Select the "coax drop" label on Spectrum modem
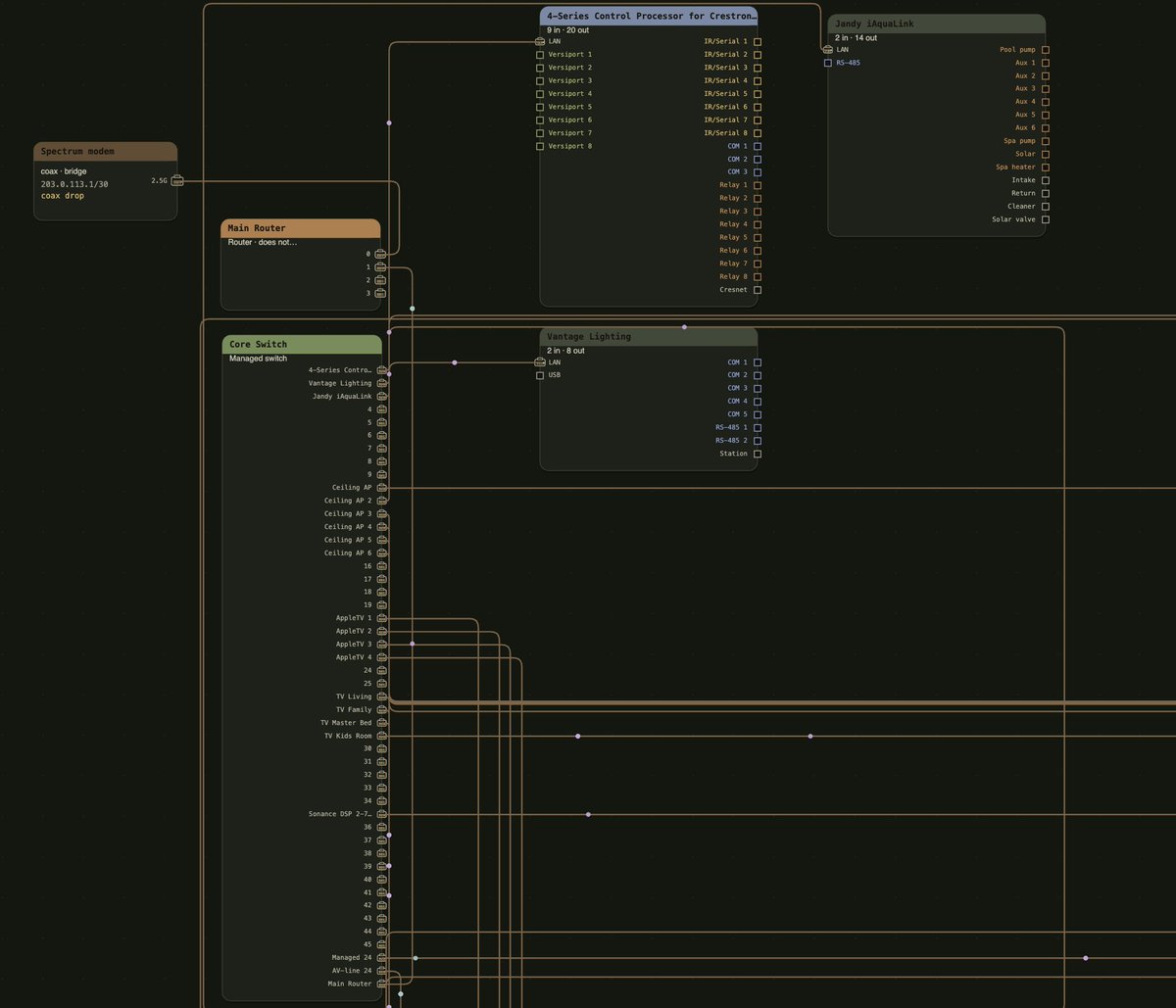The width and height of the screenshot is (1176, 1008). coord(63,196)
